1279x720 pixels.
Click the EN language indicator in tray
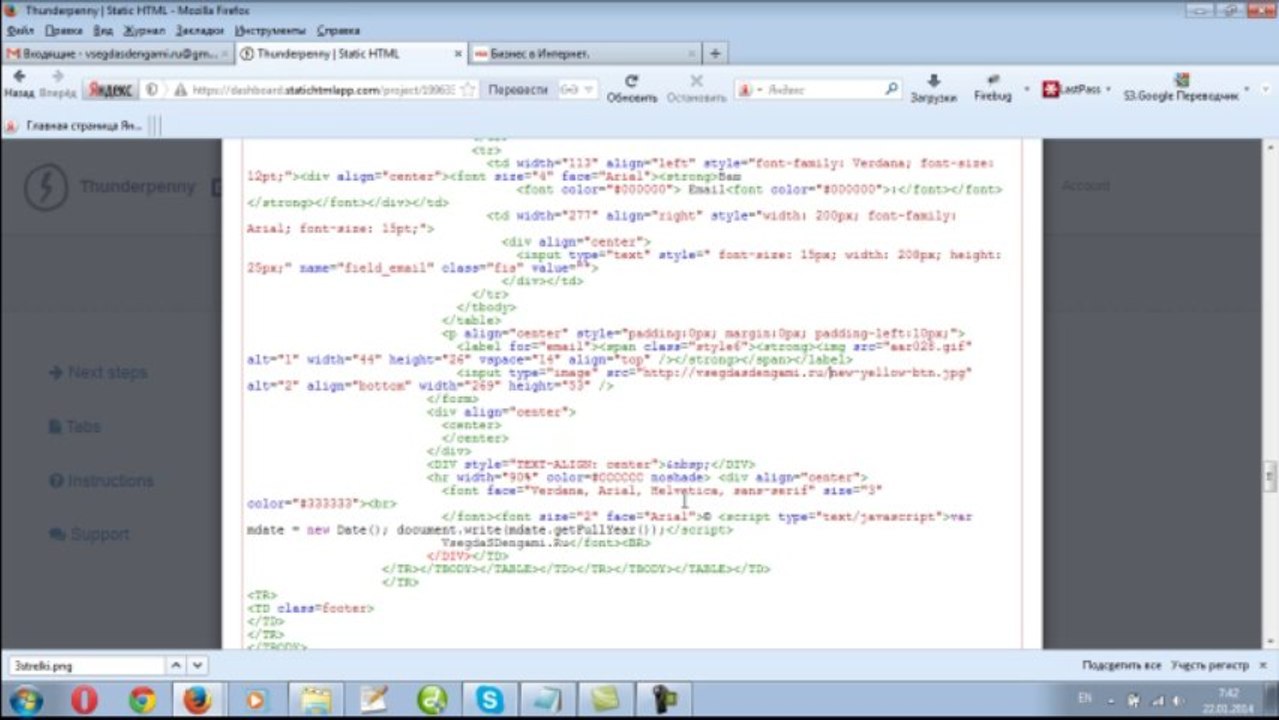click(1086, 697)
